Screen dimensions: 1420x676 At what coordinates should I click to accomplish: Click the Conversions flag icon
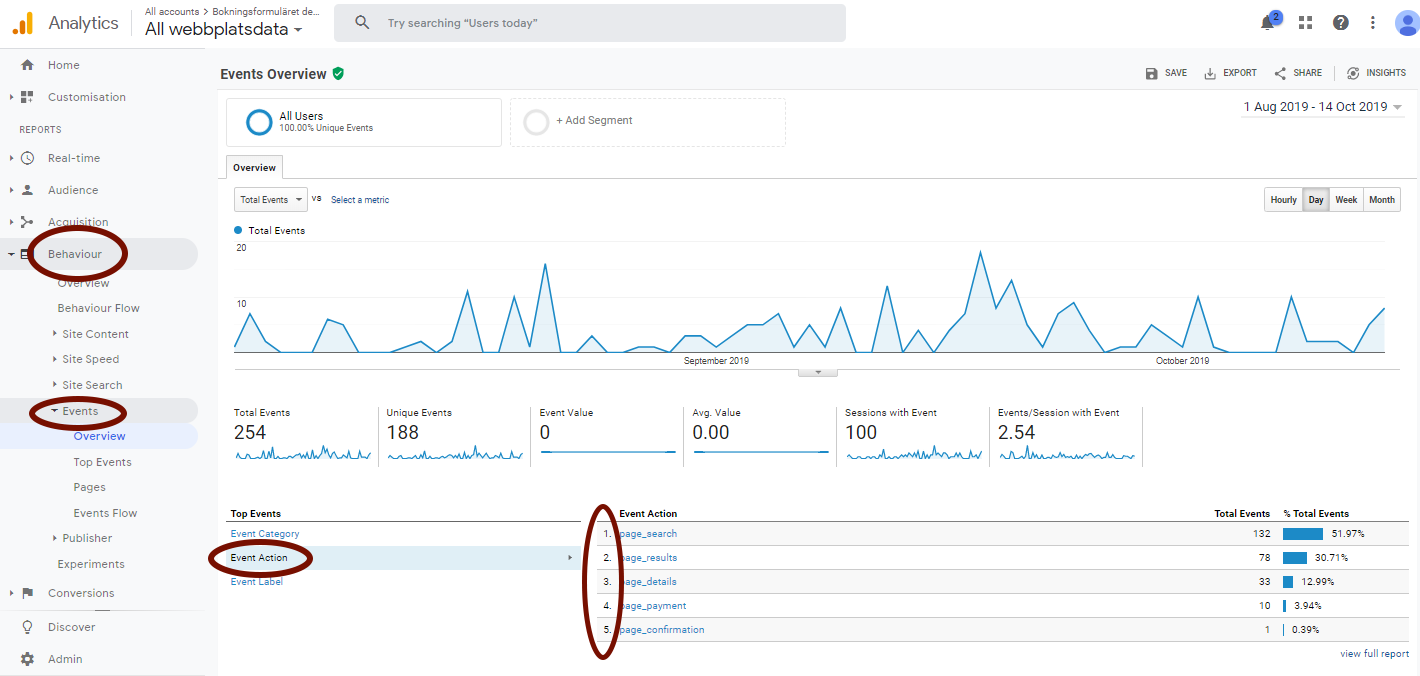[27, 593]
